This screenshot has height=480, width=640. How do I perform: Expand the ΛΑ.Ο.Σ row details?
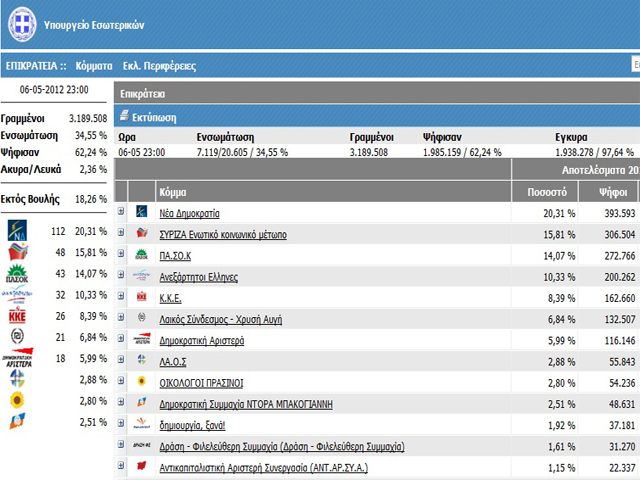tap(121, 361)
